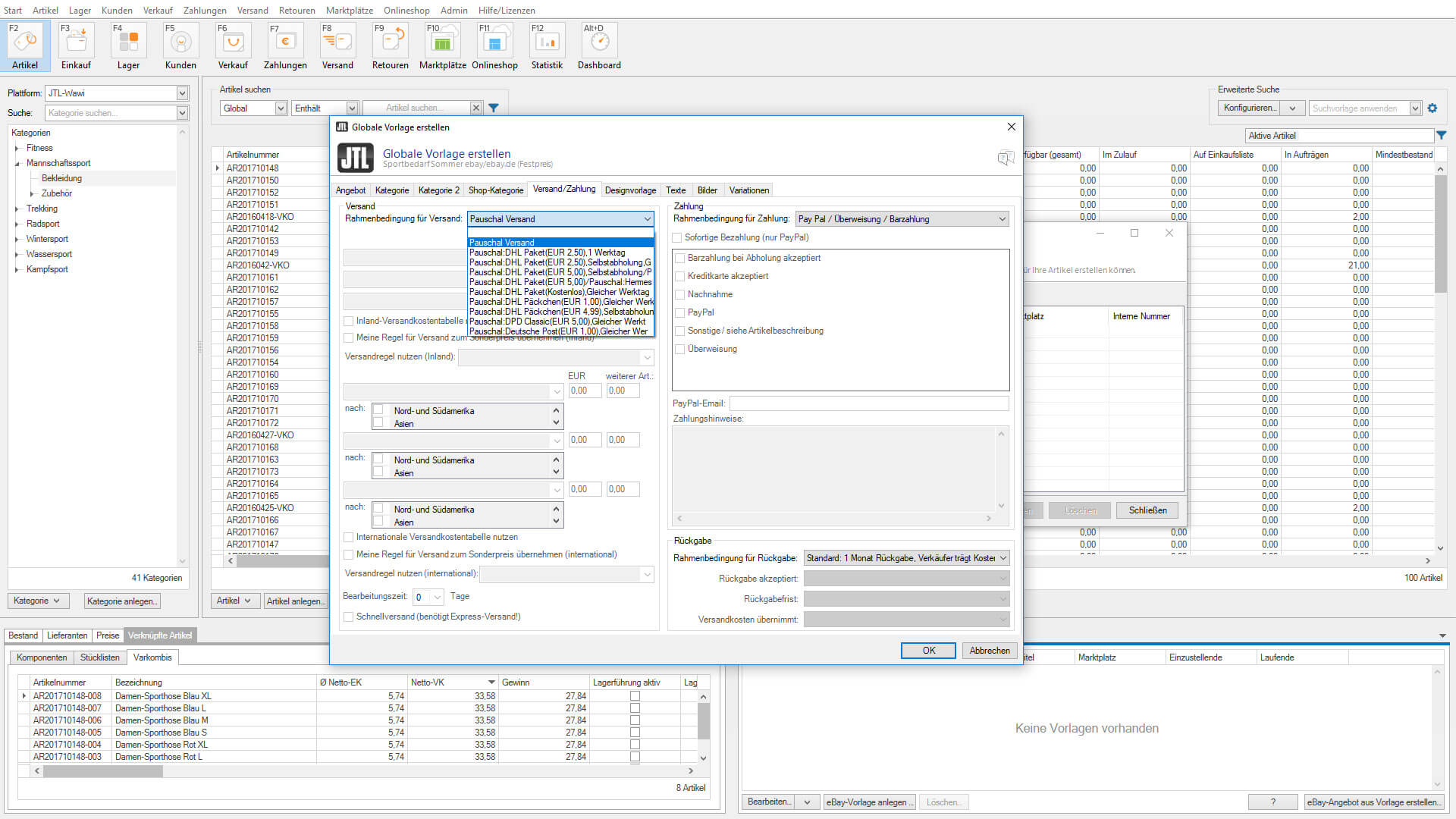Viewport: 1456px width, 819px height.
Task: Click the blue filter funnel next to article search
Action: tap(494, 108)
